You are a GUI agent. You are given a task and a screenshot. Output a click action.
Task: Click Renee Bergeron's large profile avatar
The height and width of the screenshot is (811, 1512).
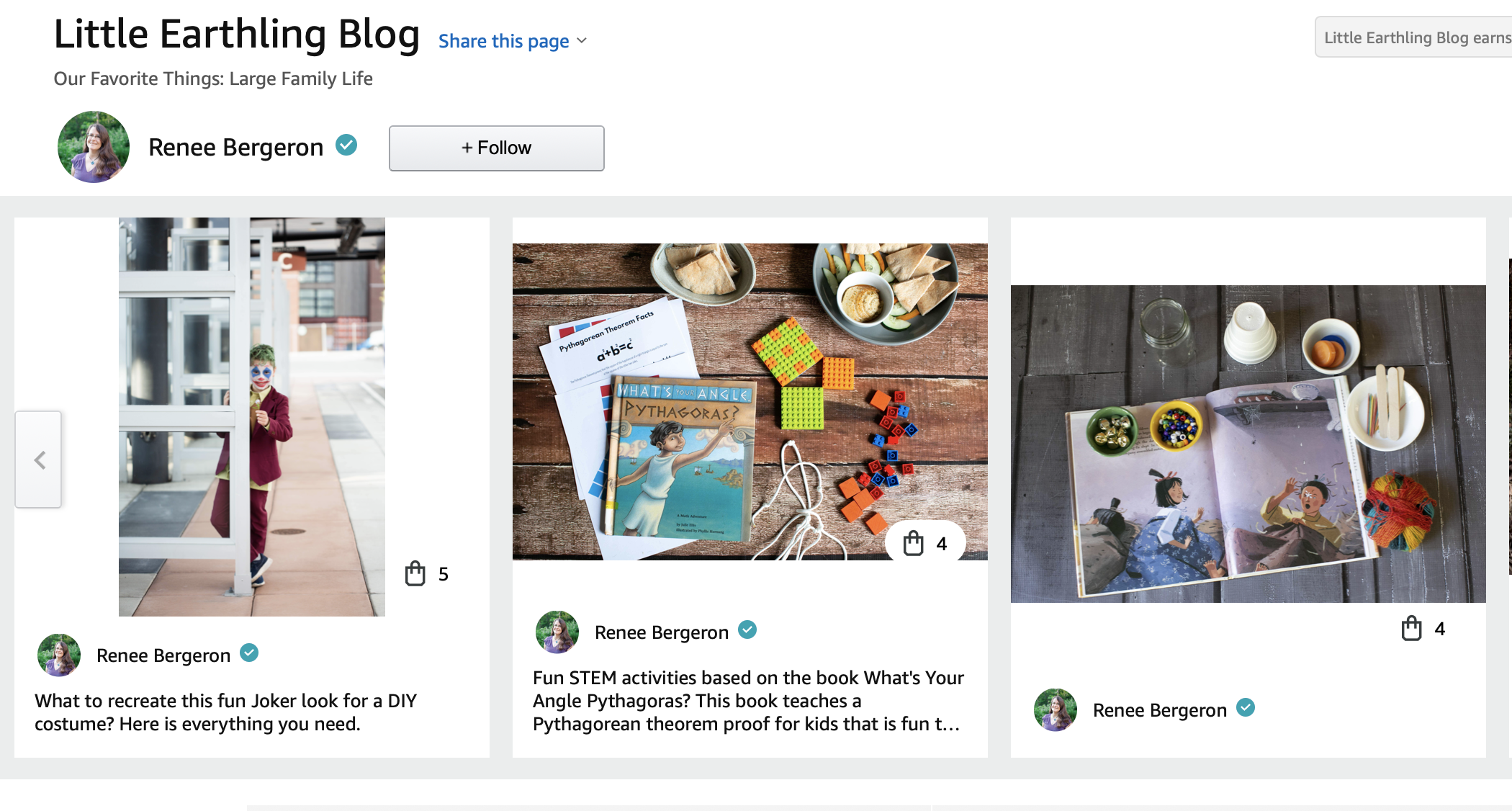pyautogui.click(x=94, y=147)
